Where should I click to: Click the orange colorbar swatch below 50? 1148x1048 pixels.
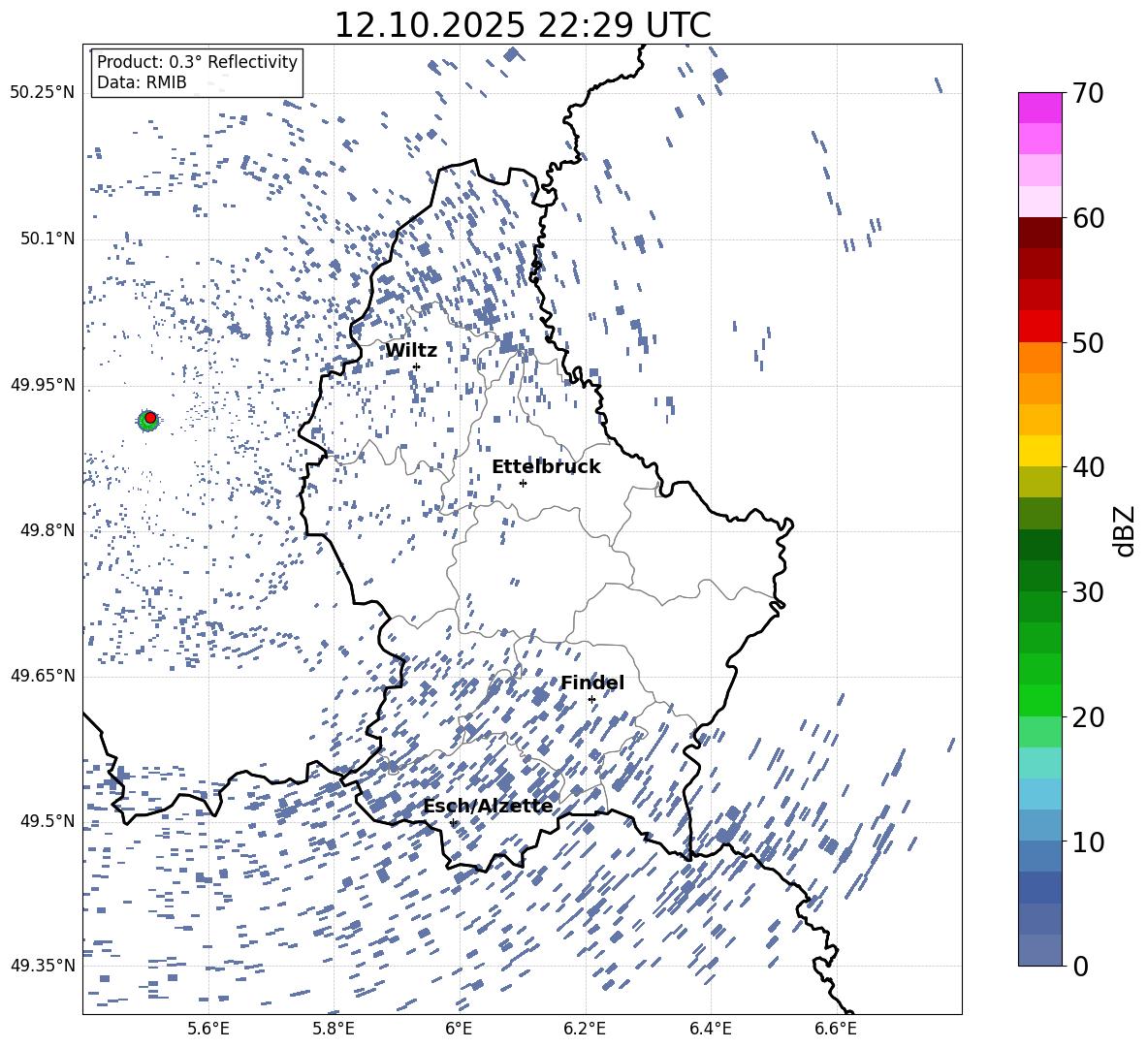pyautogui.click(x=1040, y=358)
